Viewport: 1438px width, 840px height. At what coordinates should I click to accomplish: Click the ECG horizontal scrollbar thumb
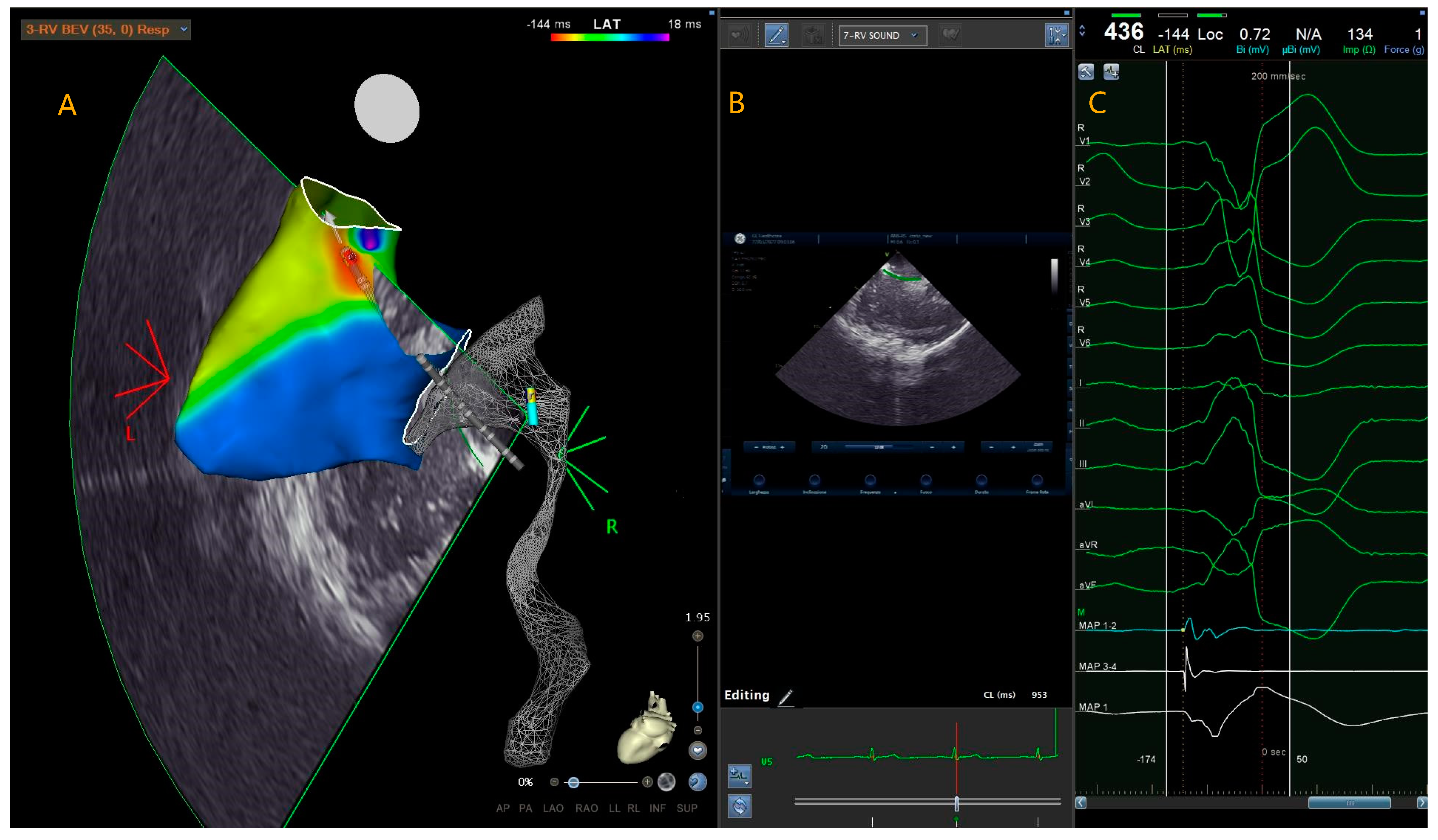click(x=1349, y=803)
